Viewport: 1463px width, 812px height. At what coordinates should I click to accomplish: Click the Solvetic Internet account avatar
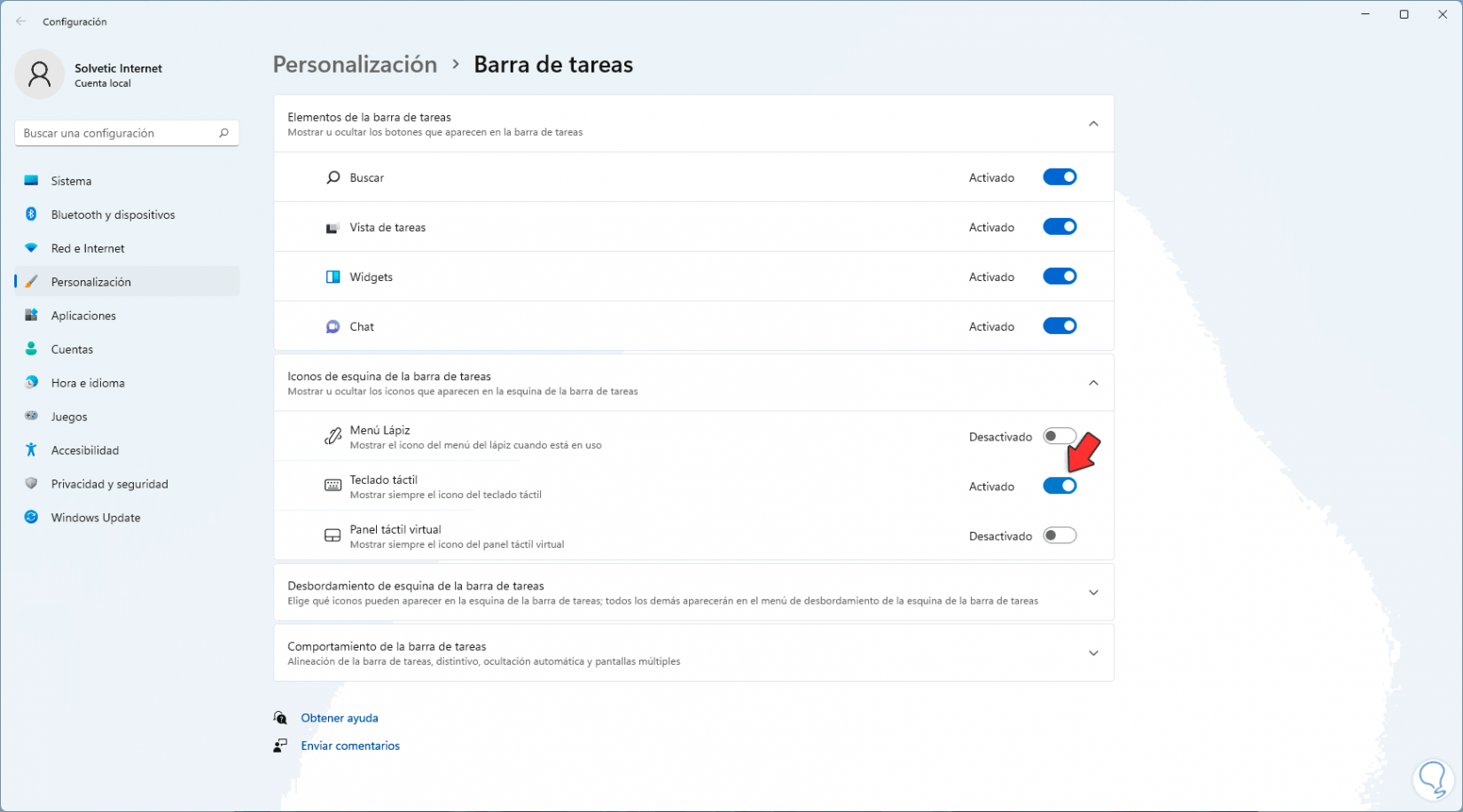(39, 74)
